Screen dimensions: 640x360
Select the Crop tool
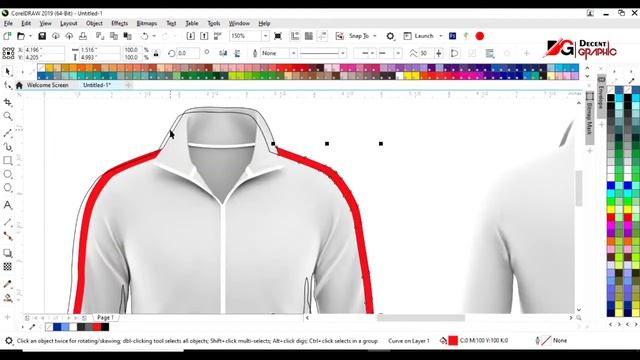(x=7, y=102)
